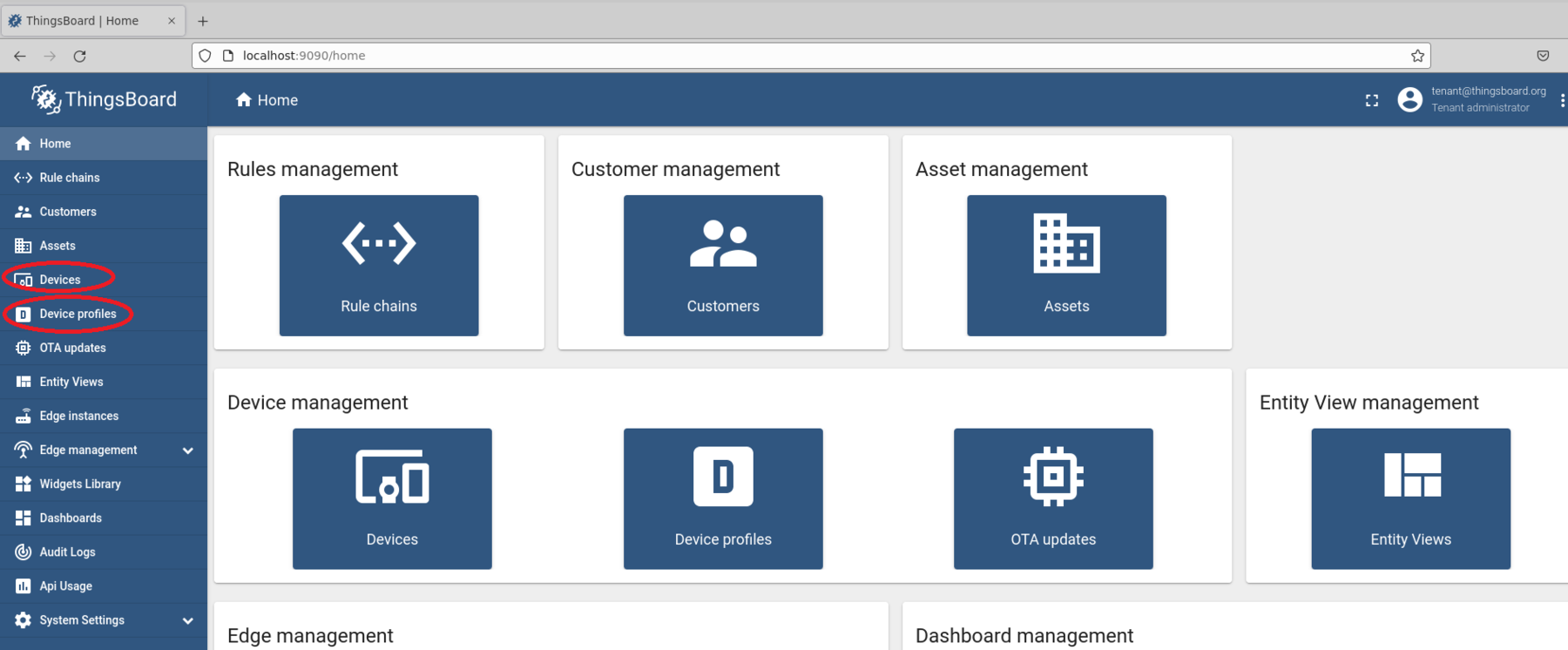Open the three-dot user menu

click(1562, 100)
